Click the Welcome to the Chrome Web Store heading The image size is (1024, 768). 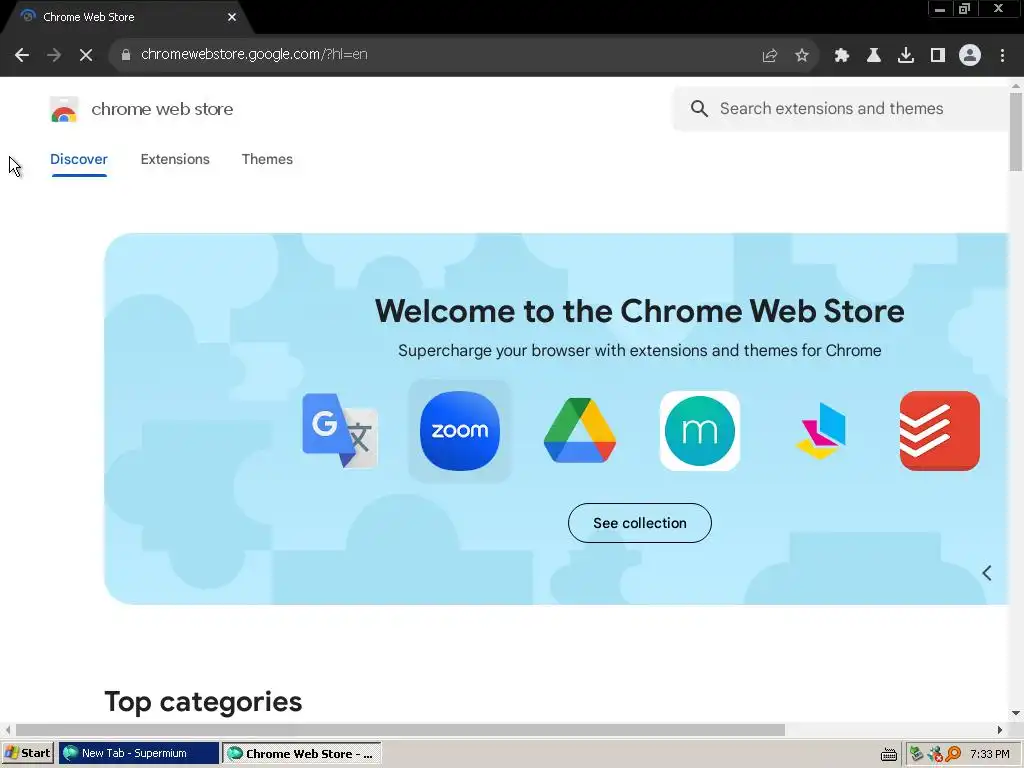coord(639,311)
